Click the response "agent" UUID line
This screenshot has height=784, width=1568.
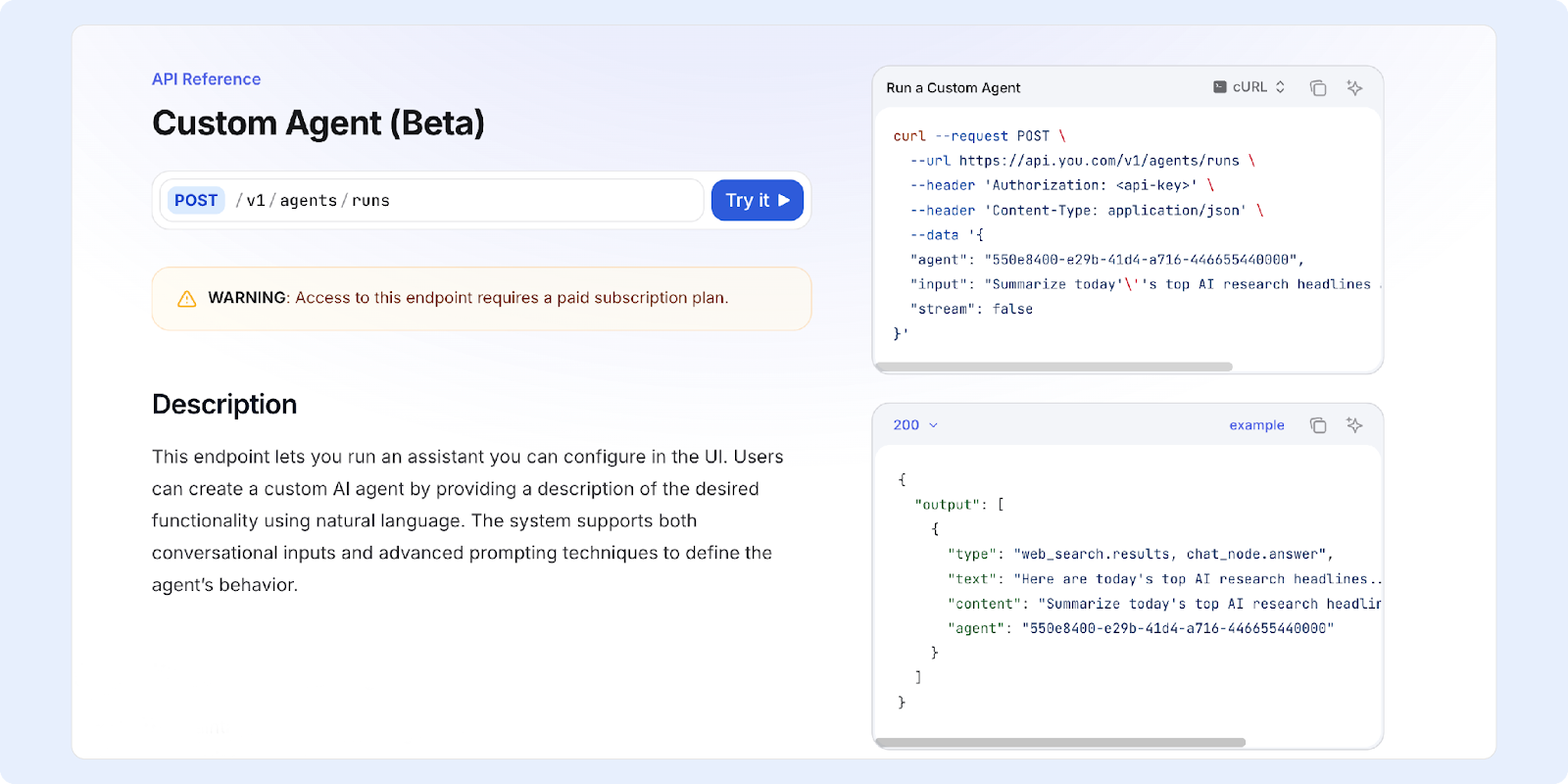[1141, 628]
